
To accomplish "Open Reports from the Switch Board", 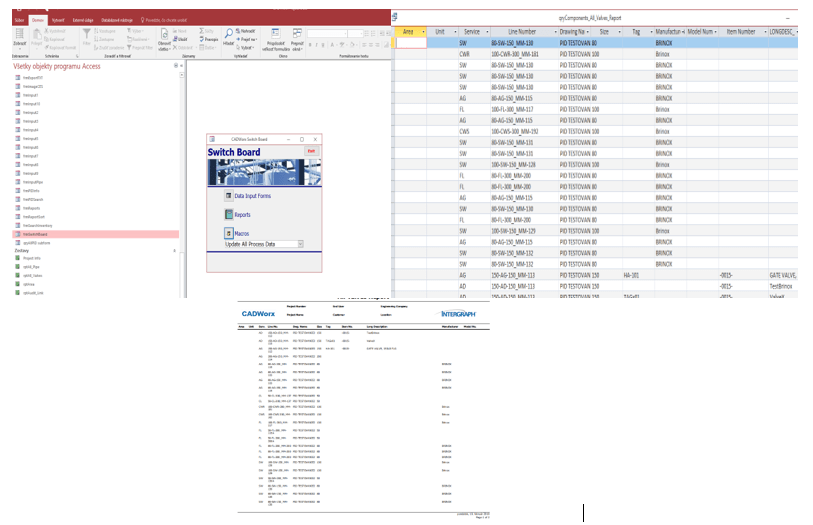I will (227, 215).
